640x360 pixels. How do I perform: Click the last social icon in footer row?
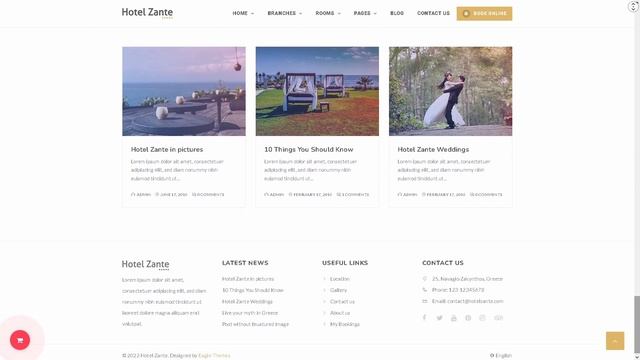[x=498, y=318]
